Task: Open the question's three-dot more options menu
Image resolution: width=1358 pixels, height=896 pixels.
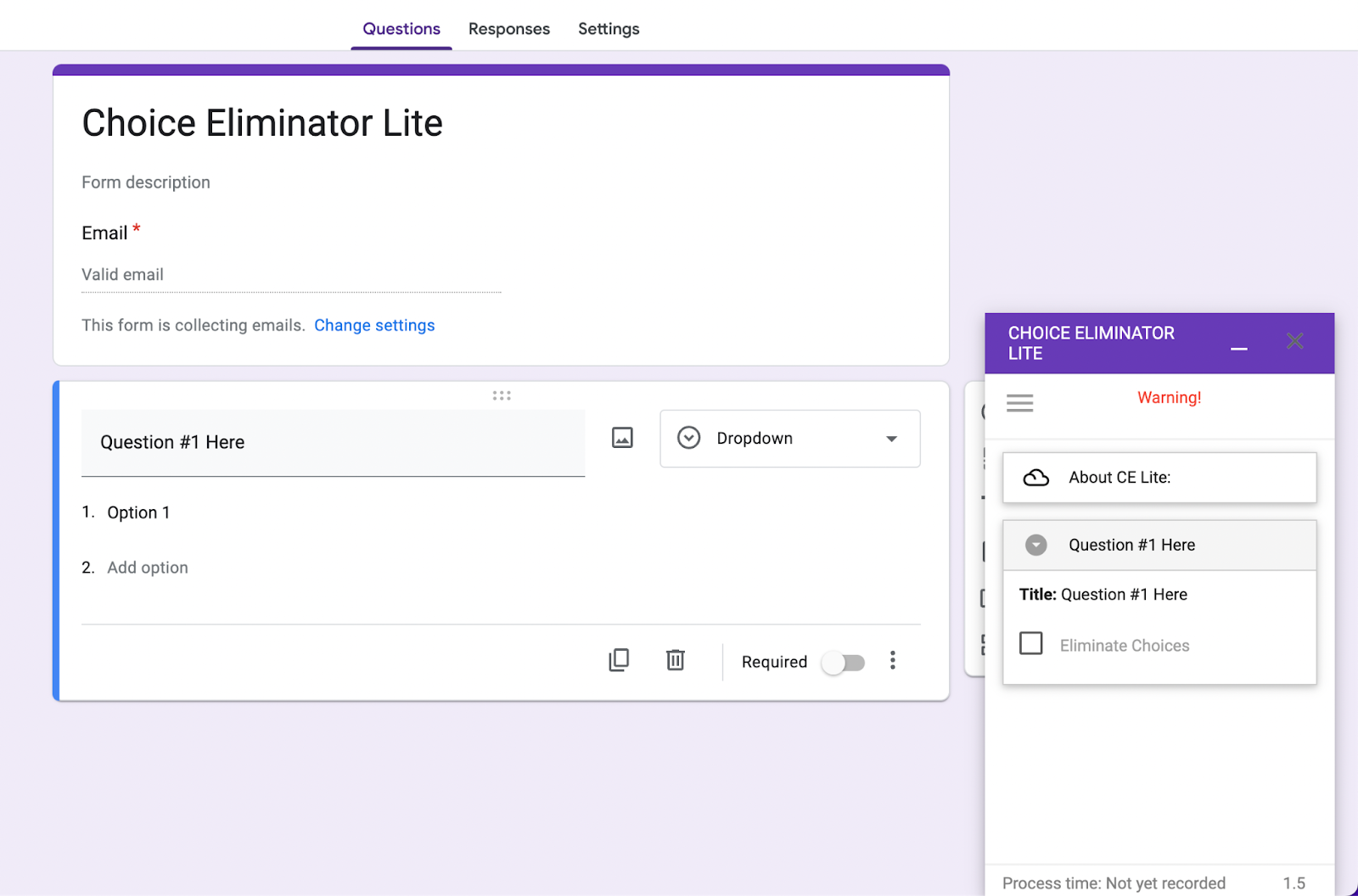Action: (x=892, y=661)
